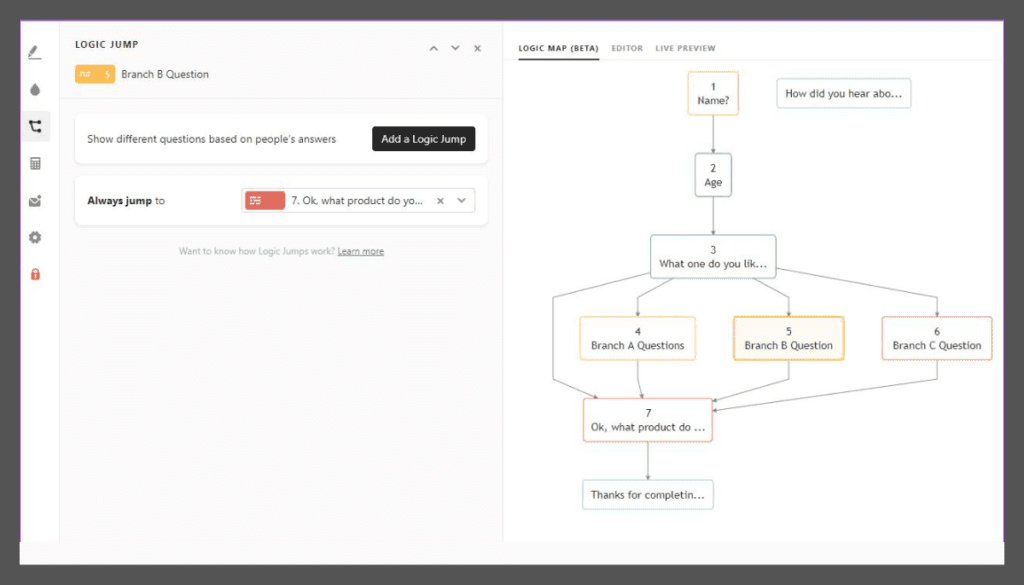Click the red lock icon in sidebar
The width and height of the screenshot is (1024, 585).
tap(35, 274)
